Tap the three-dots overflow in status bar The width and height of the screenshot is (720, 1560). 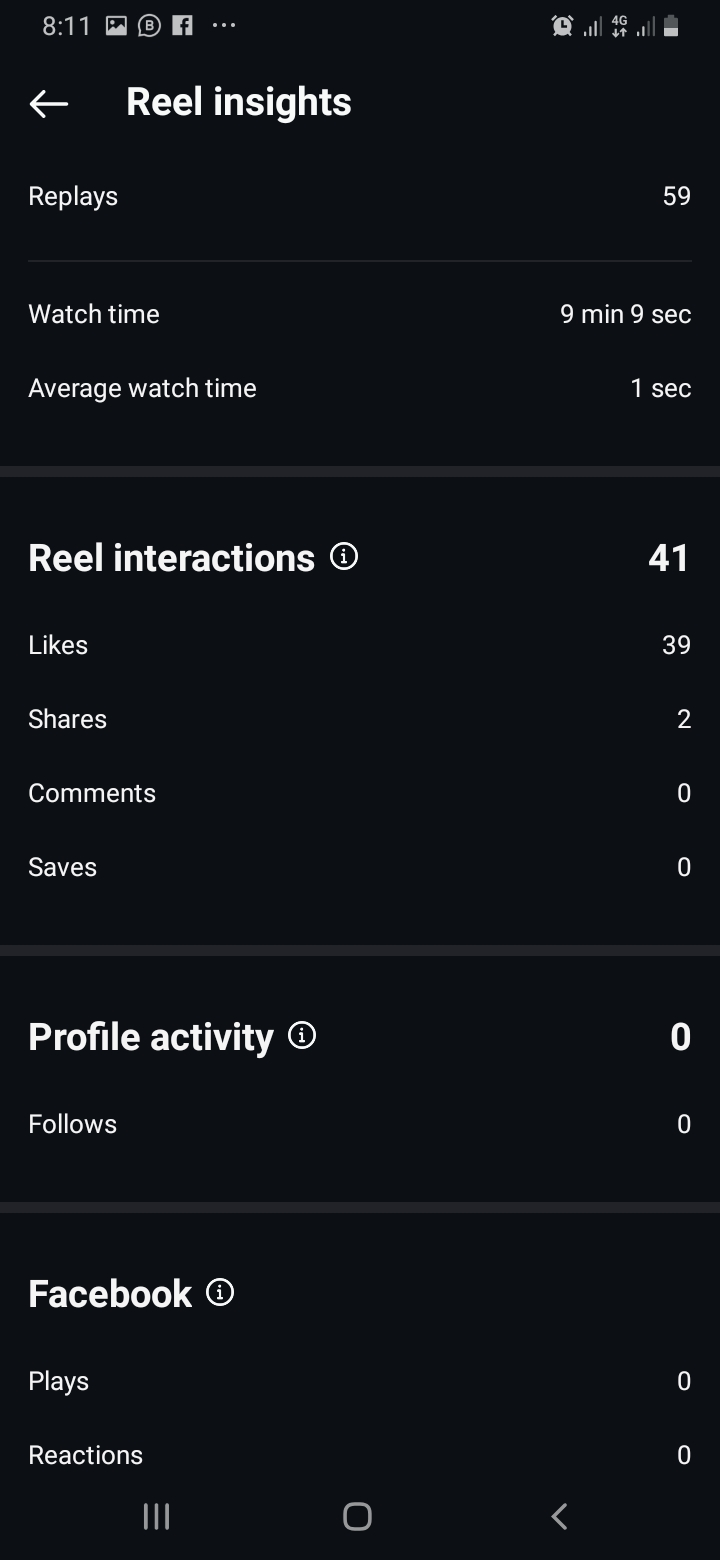point(224,27)
